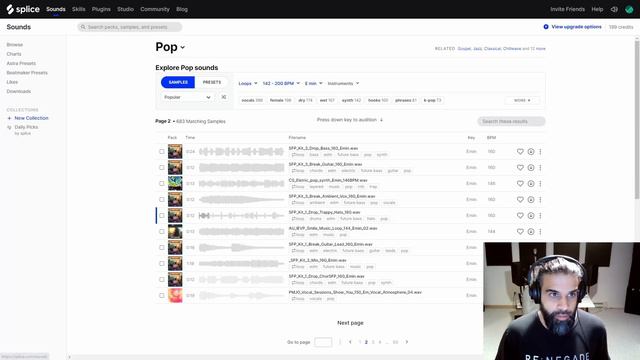Download the Break_Ambient_Vox sample
The image size is (640, 360).
point(531,199)
